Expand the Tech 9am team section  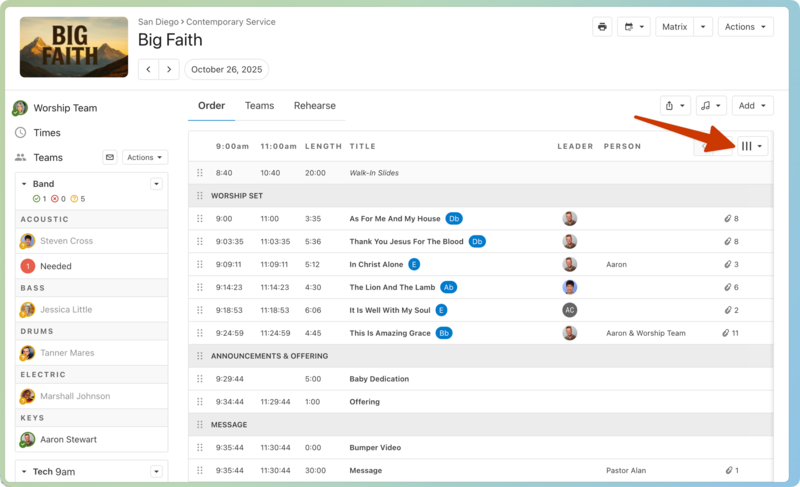click(24, 471)
